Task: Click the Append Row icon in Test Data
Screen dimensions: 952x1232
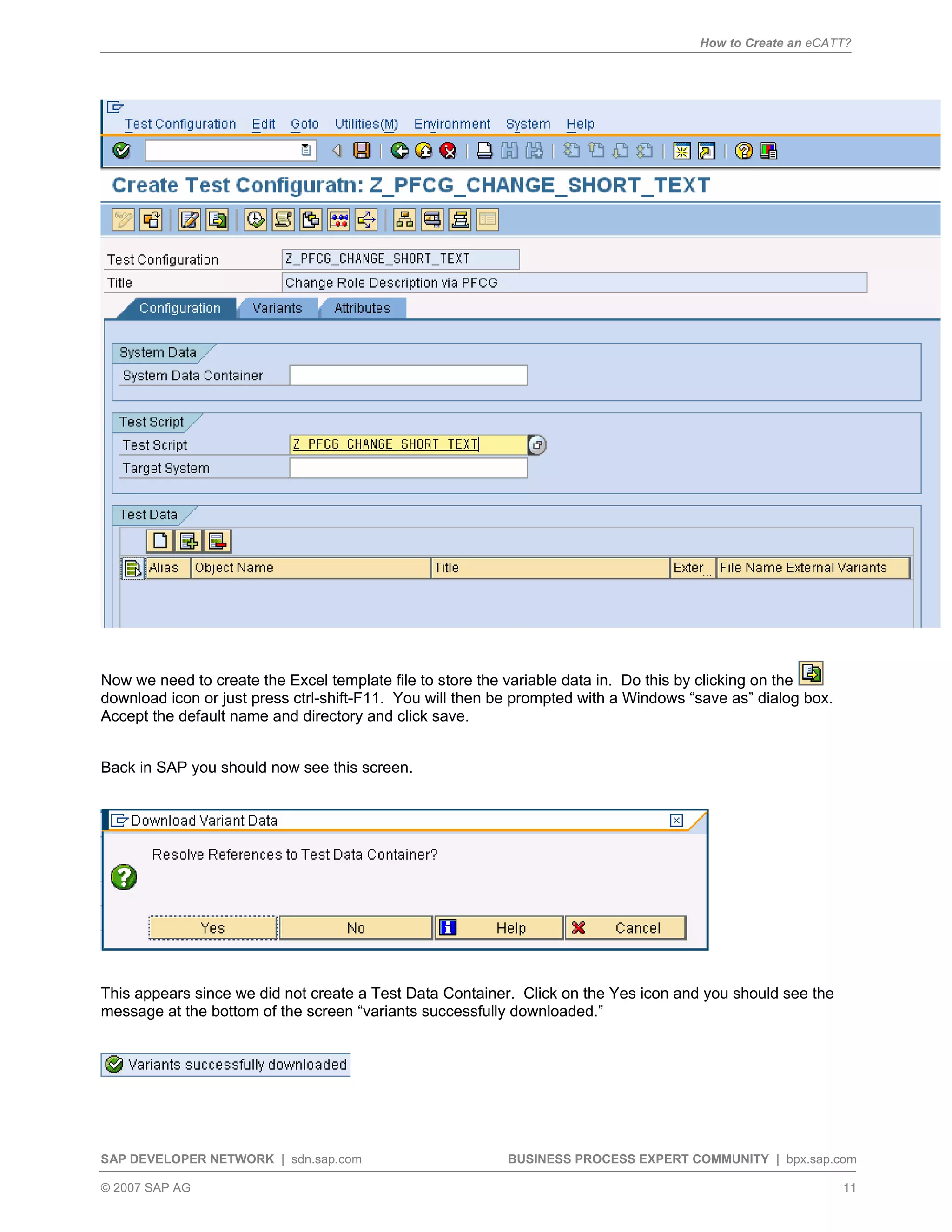Action: (x=189, y=541)
